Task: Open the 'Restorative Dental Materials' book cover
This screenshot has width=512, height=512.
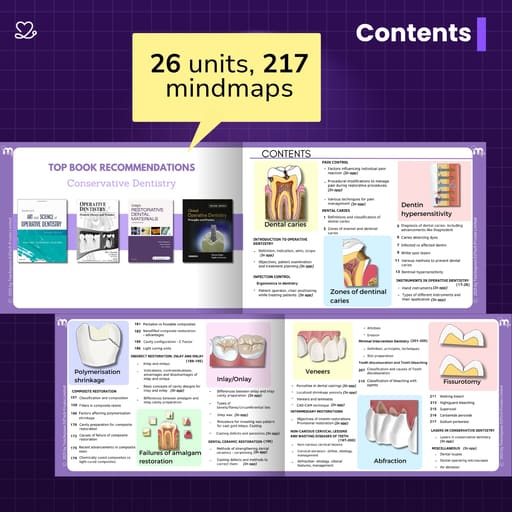Action: 151,231
